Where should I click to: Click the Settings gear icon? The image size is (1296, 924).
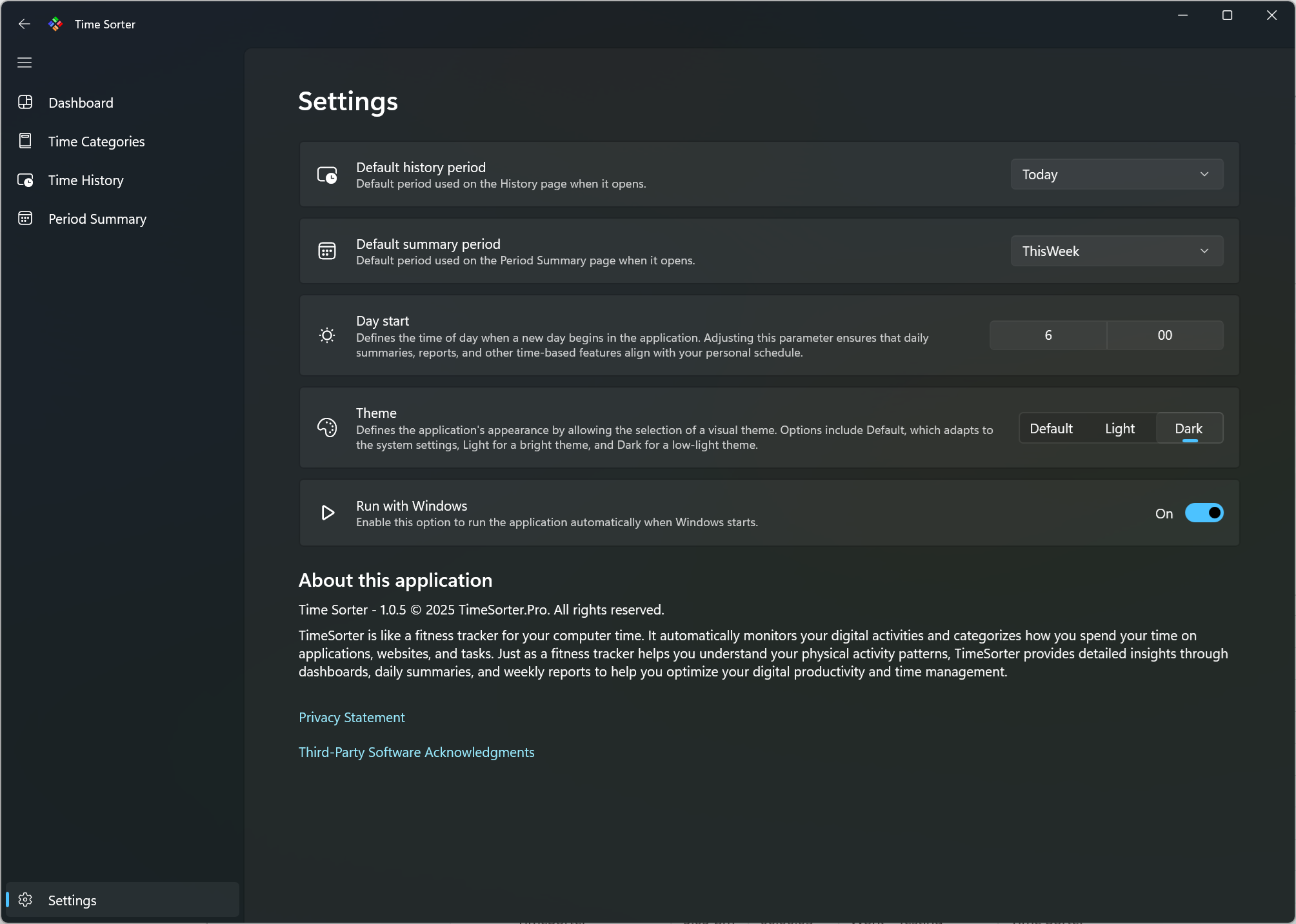pyautogui.click(x=25, y=899)
